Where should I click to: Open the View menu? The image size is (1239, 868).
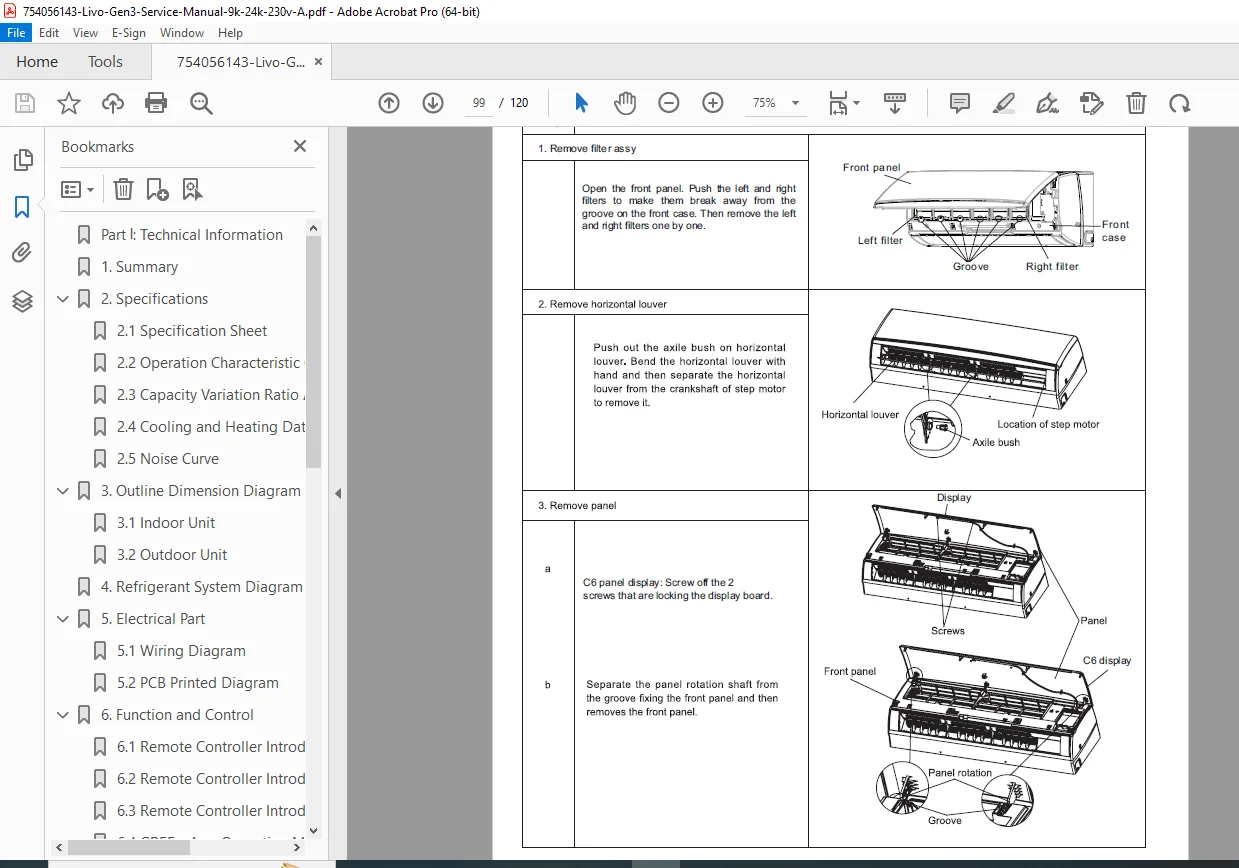pos(85,33)
